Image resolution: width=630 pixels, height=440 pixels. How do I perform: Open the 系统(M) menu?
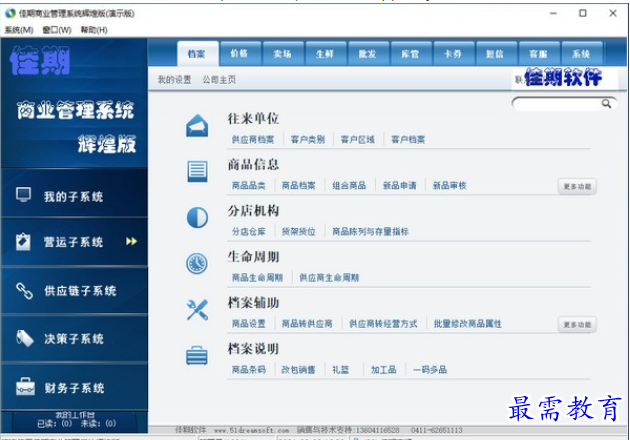pos(19,30)
